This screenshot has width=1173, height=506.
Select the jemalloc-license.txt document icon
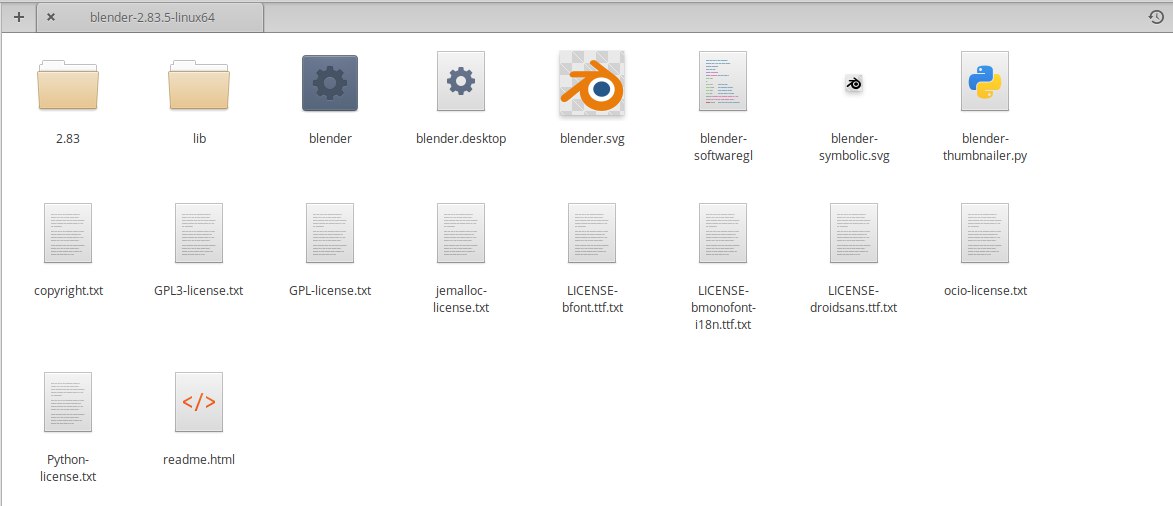coord(461,233)
